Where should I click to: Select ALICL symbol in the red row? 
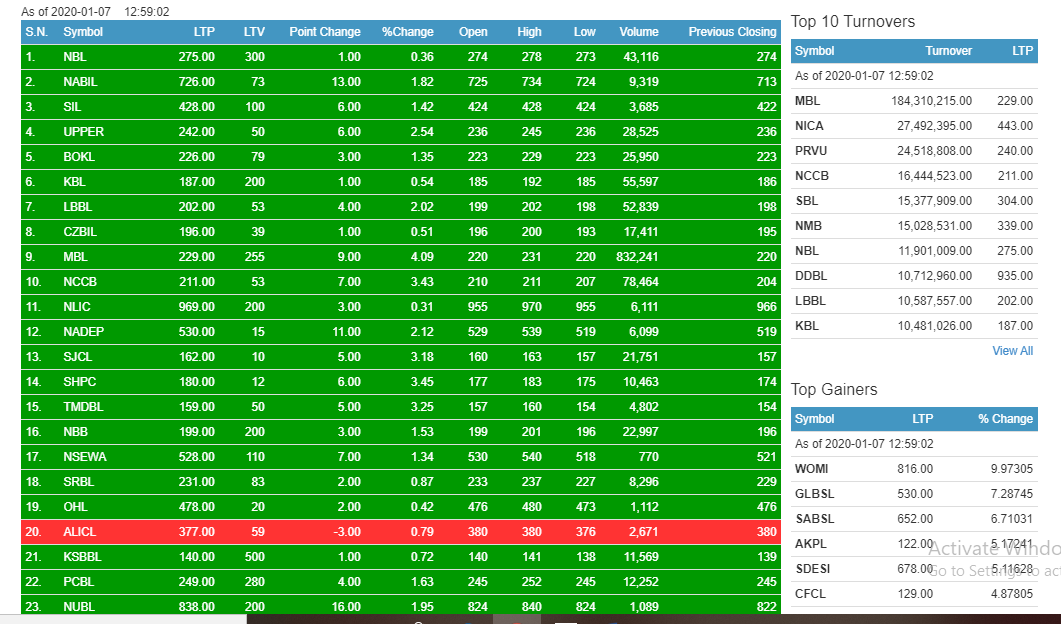click(x=79, y=533)
